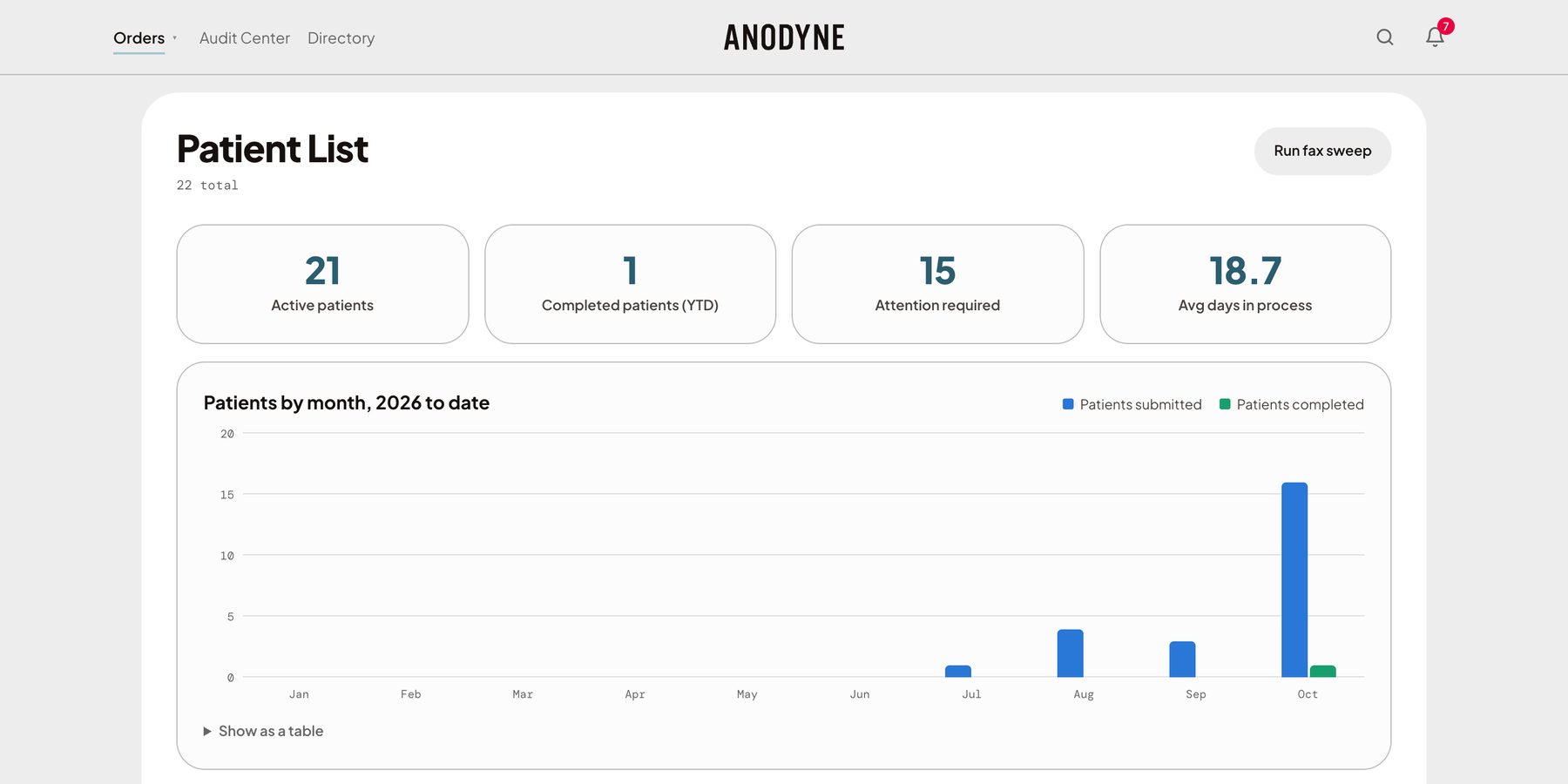Select Completed patients (YTD) card
Viewport: 1568px width, 784px height.
630,284
